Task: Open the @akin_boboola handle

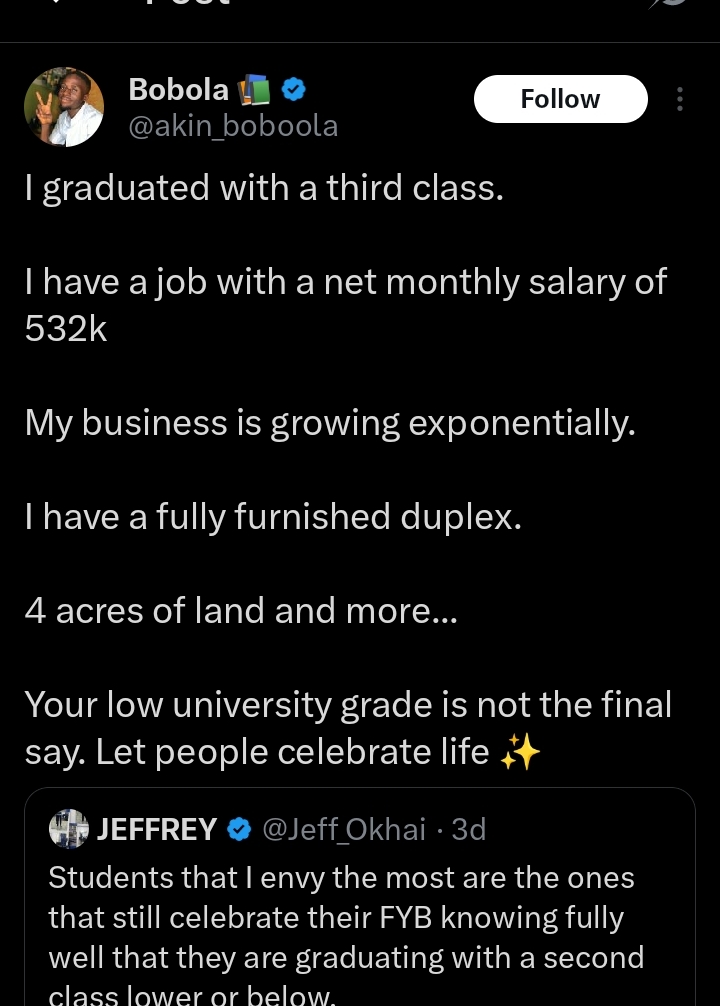Action: tap(233, 126)
